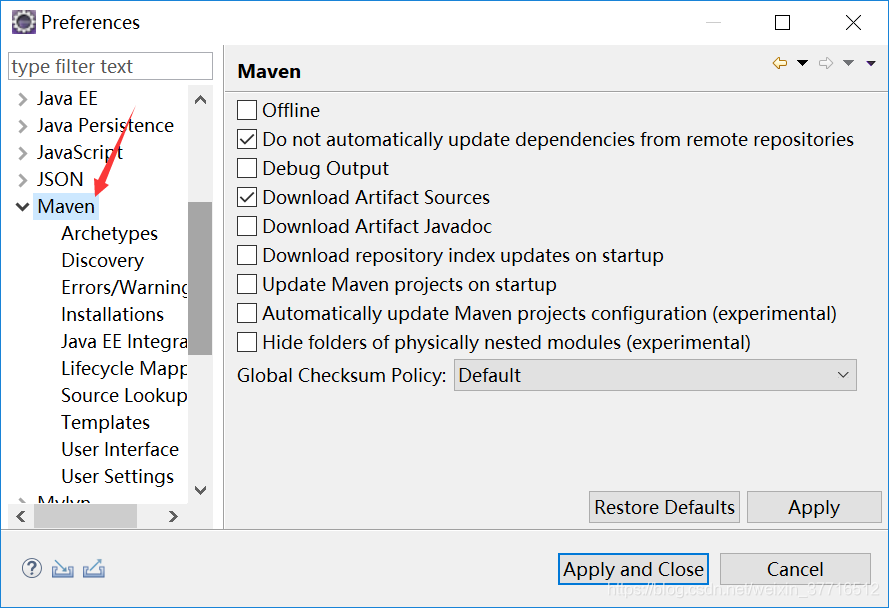Enable Update Maven projects on startup
Viewport: 889px width, 608px height.
[x=247, y=284]
